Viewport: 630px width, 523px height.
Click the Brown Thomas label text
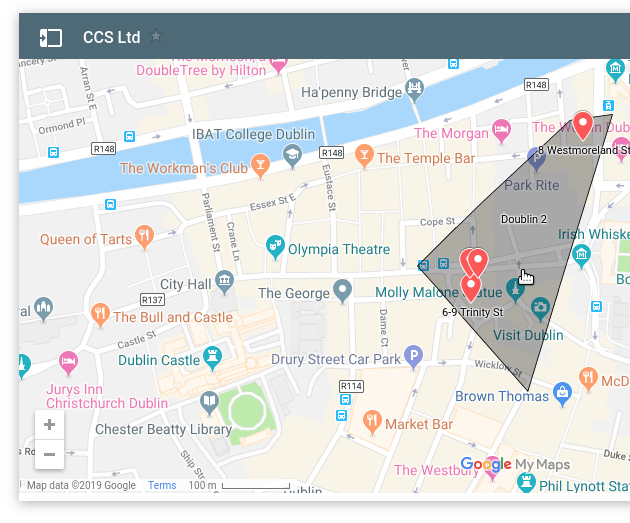click(502, 396)
